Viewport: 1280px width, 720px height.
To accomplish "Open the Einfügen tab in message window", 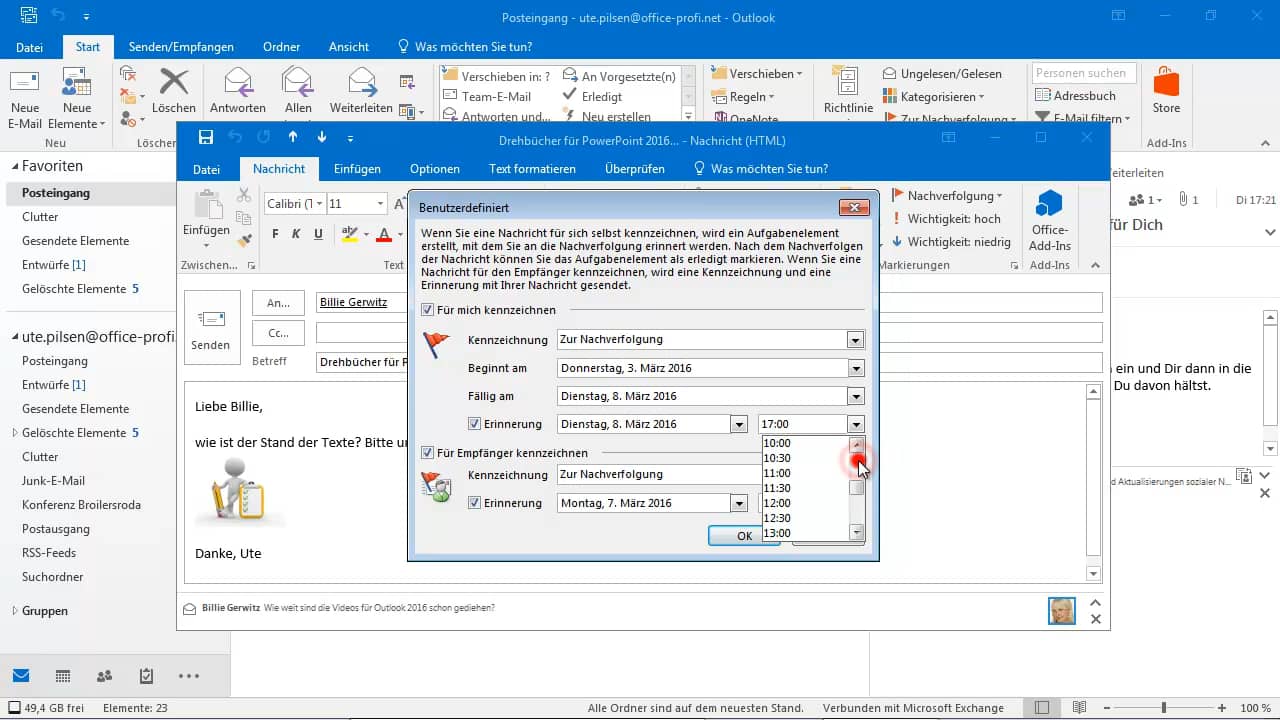I will [357, 169].
